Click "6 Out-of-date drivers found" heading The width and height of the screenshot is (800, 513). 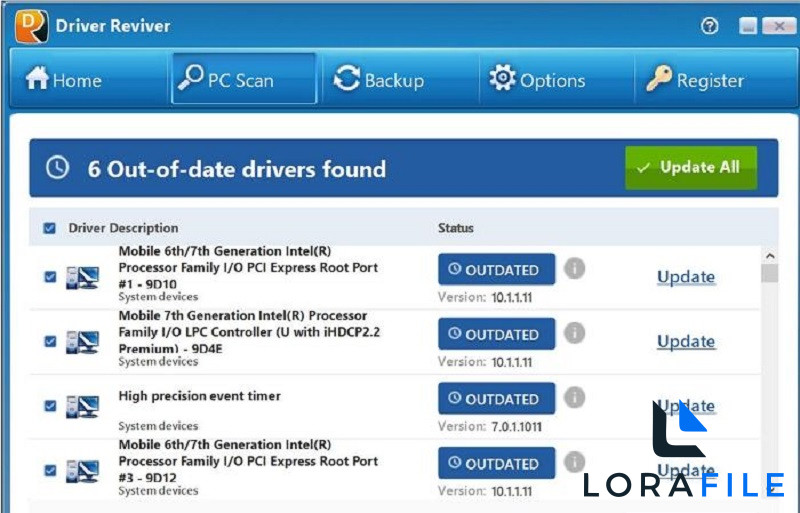(237, 169)
